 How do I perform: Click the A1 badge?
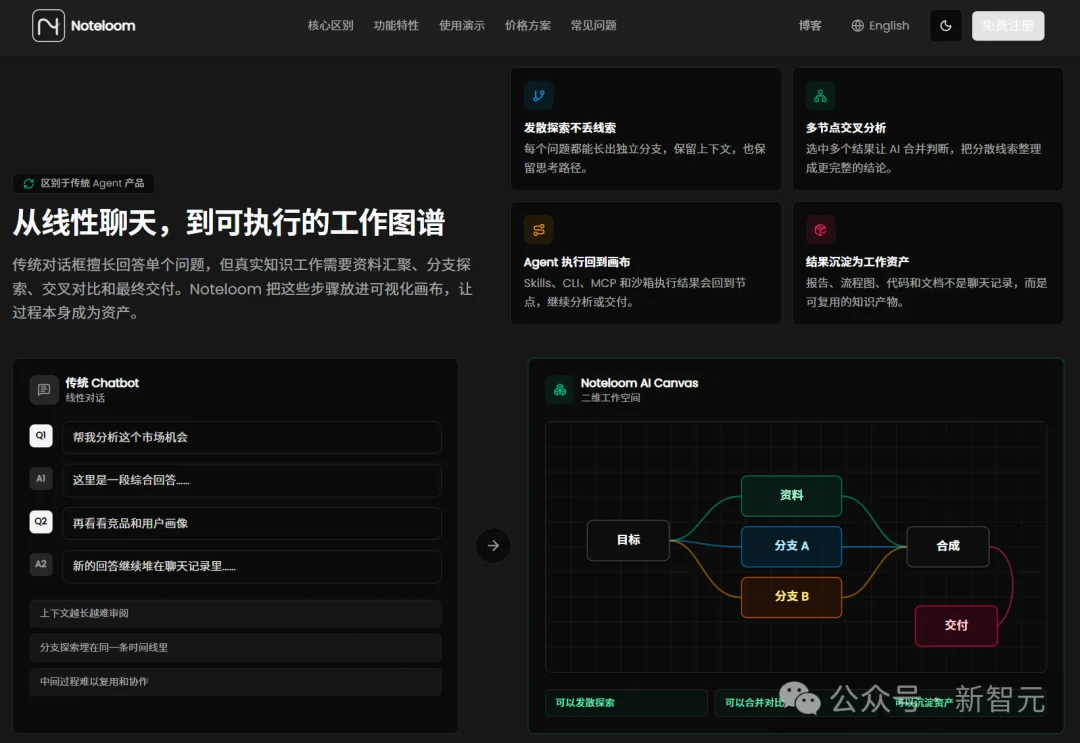(41, 479)
